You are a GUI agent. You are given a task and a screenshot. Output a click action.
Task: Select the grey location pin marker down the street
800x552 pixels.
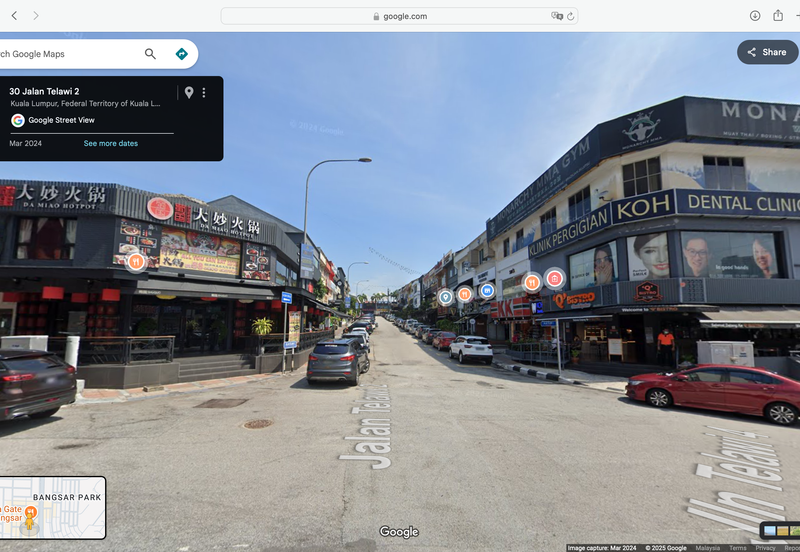point(445,297)
